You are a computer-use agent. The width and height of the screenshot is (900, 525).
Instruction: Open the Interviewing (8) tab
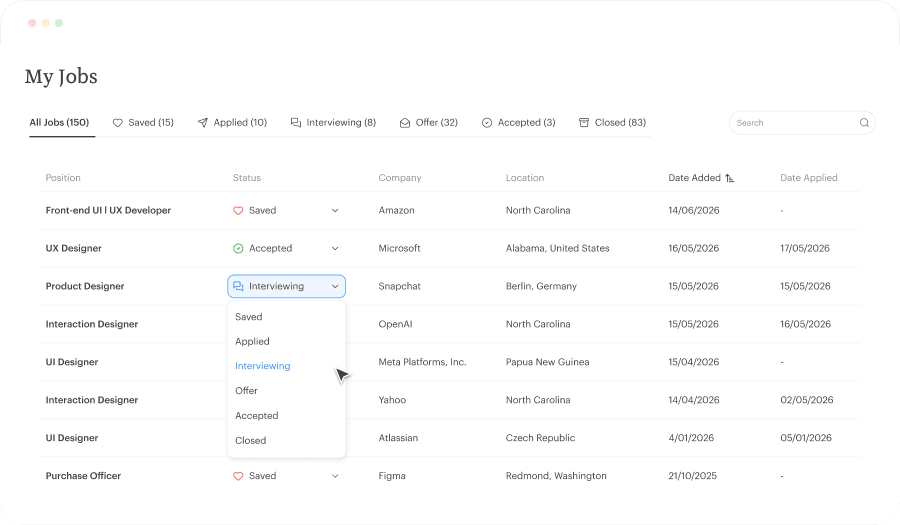(333, 122)
